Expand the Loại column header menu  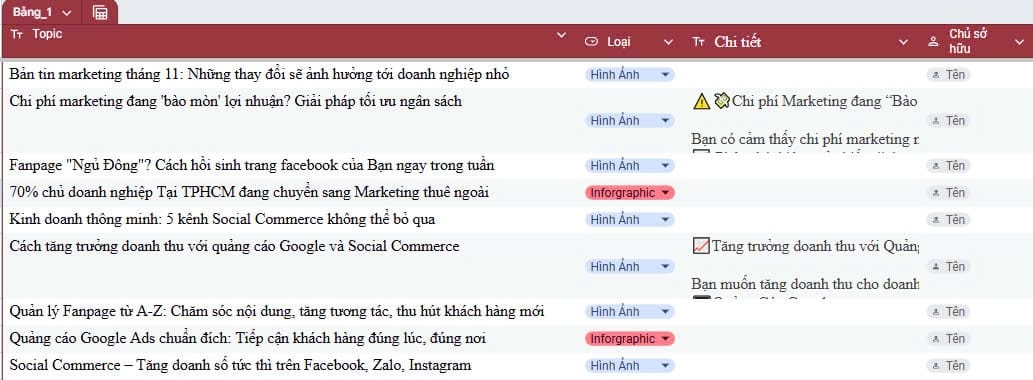tap(668, 42)
